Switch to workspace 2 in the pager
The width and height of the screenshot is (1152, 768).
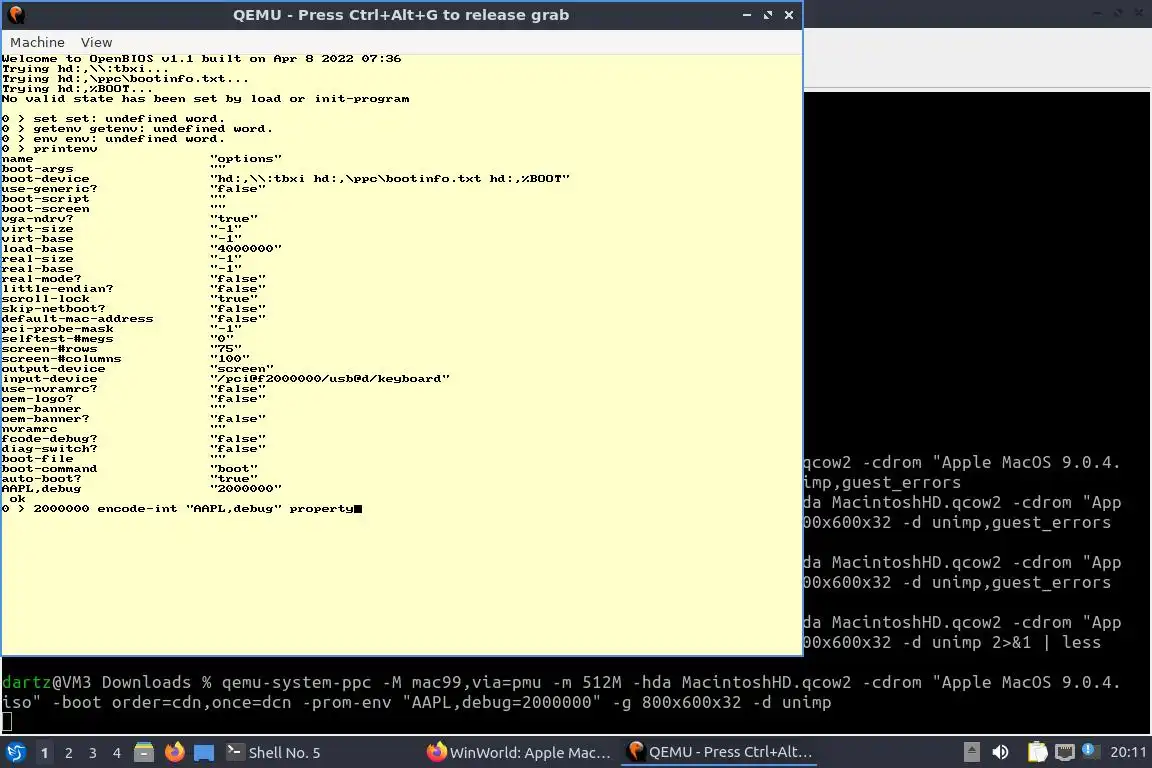(68, 753)
